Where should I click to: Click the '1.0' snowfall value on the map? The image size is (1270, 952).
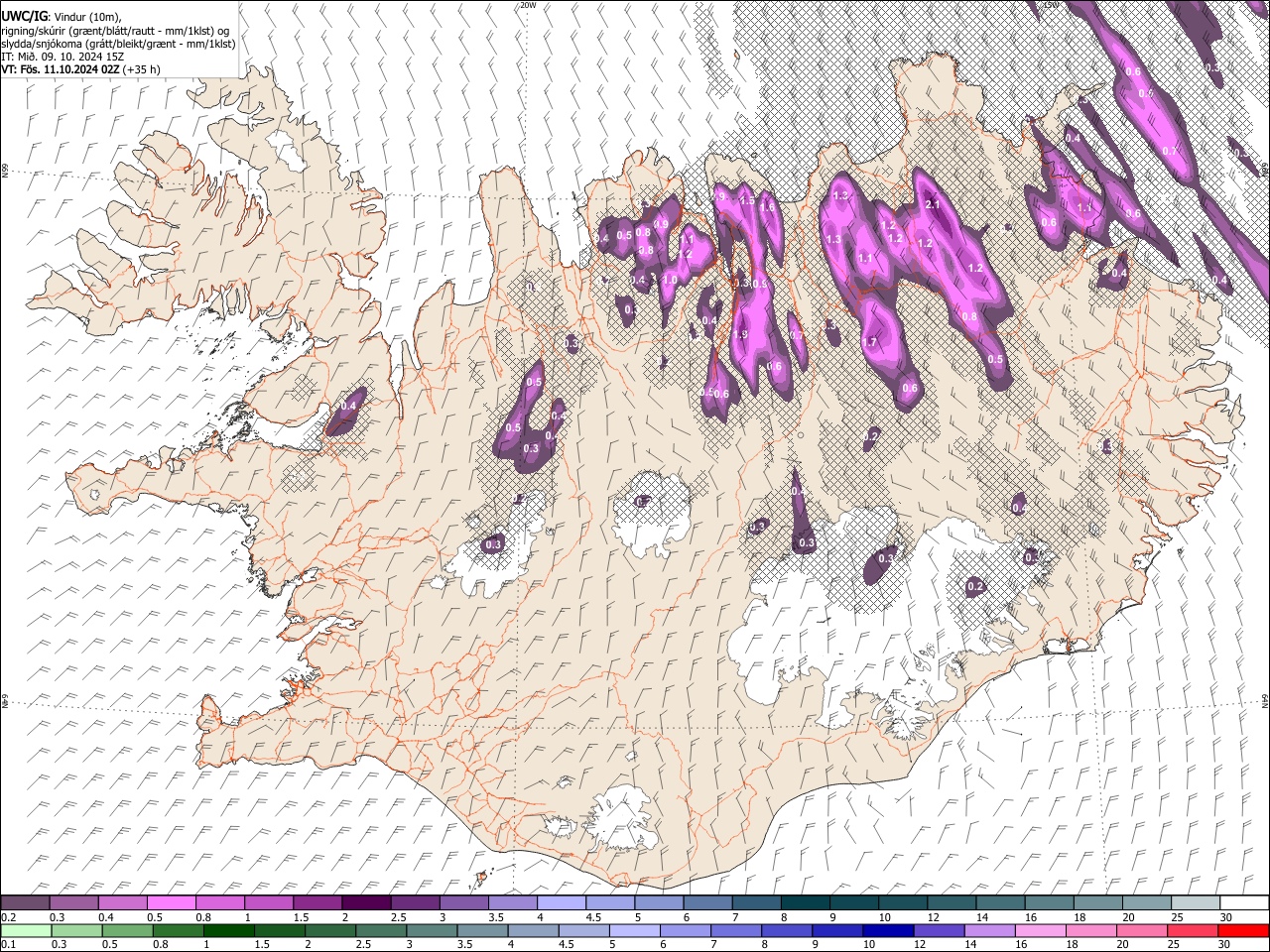pyautogui.click(x=670, y=281)
